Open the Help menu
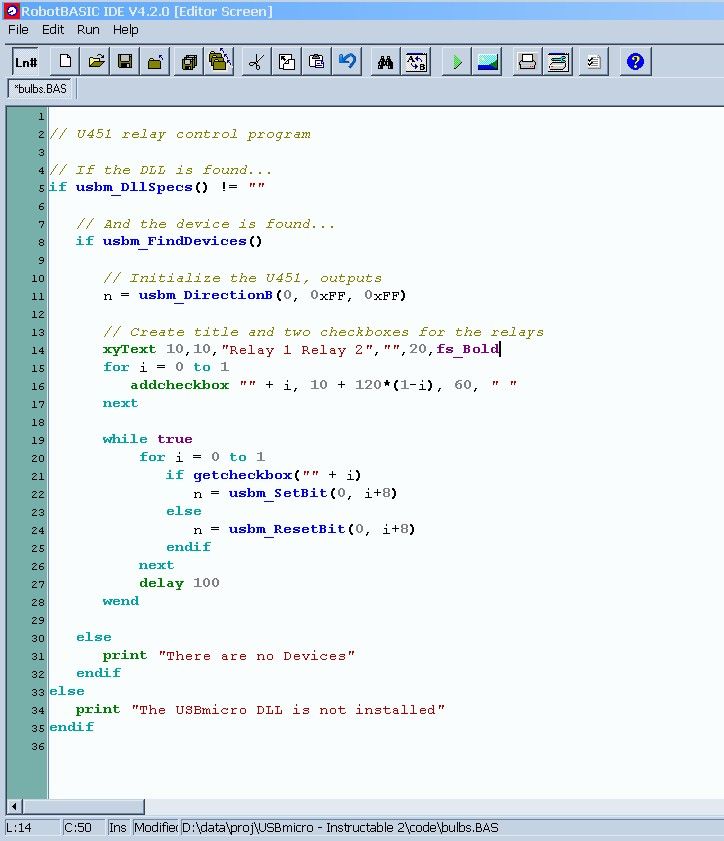Viewport: 724px width, 841px height. pyautogui.click(x=125, y=29)
